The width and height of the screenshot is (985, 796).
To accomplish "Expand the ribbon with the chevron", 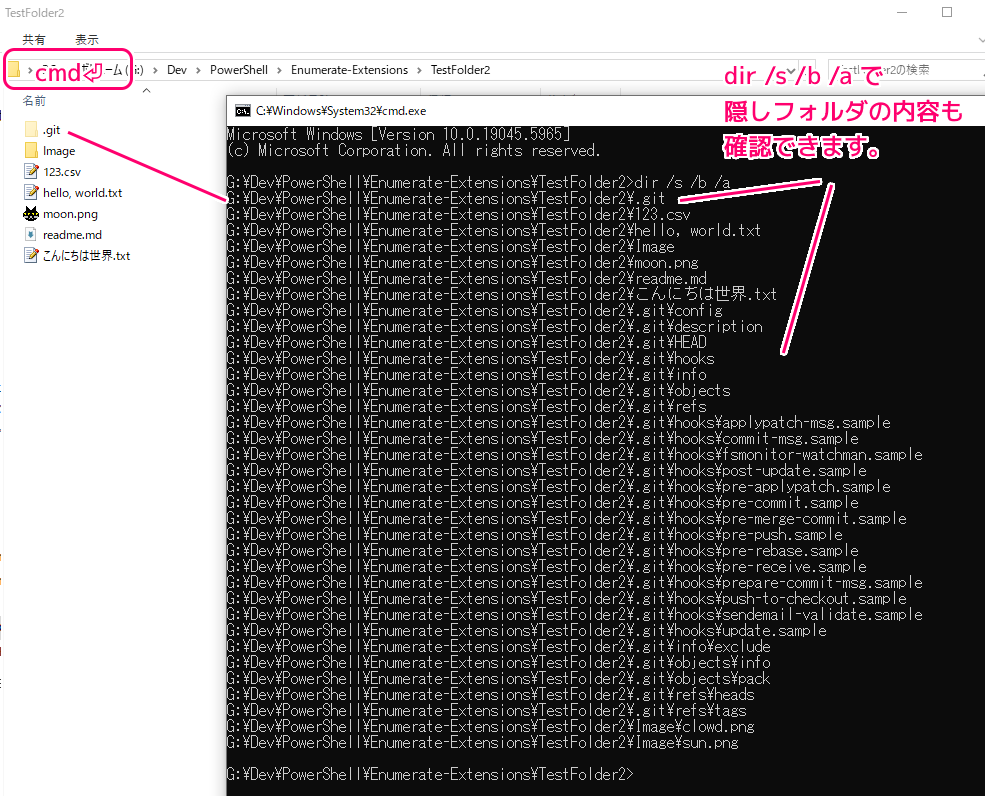I will 980,40.
